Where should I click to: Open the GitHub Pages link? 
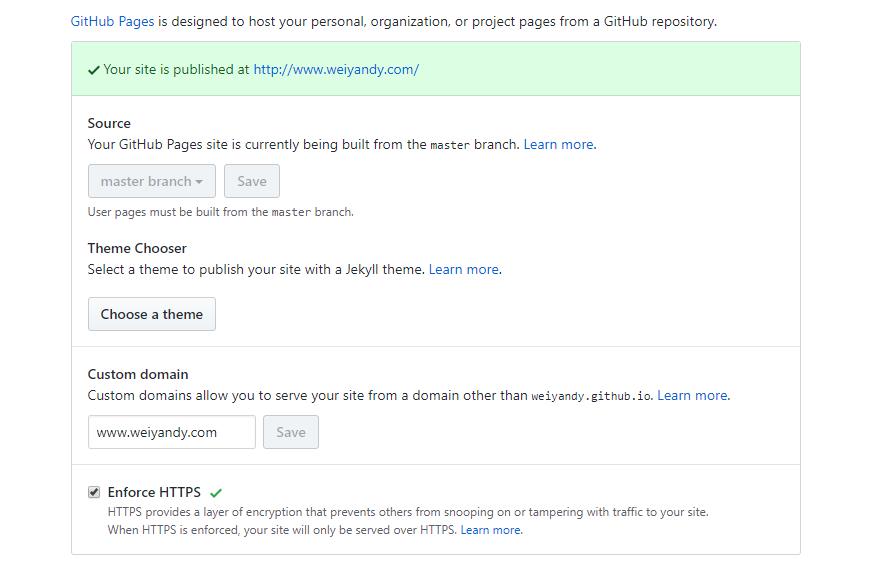coord(112,21)
